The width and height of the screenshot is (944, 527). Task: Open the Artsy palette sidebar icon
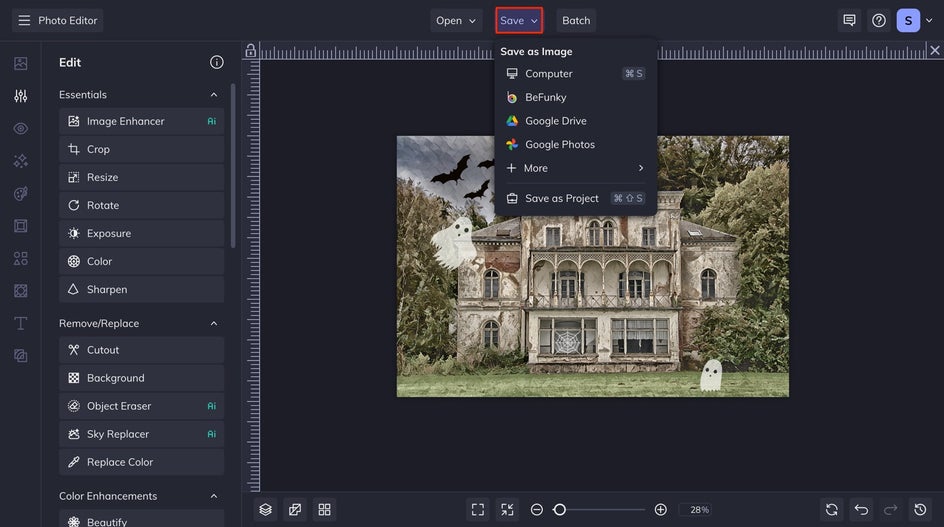click(20, 193)
